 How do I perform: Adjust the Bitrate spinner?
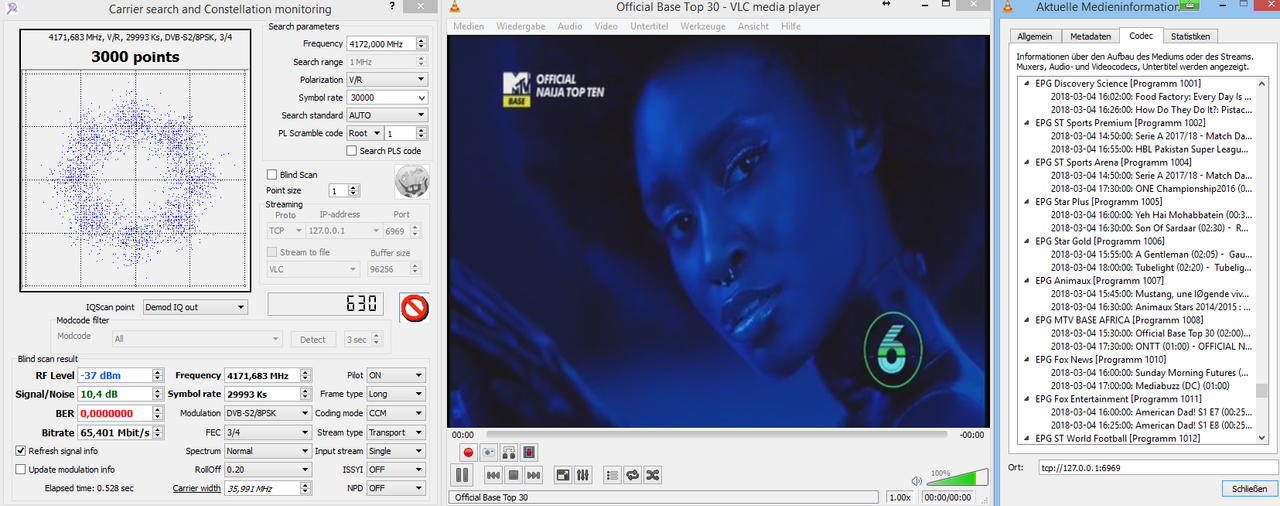pyautogui.click(x=157, y=432)
